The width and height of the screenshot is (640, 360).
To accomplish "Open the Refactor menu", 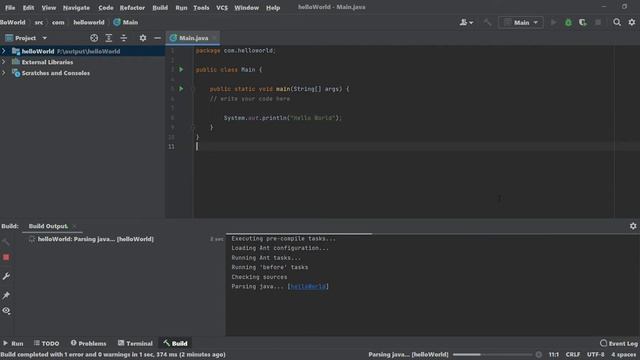I will tap(132, 7).
